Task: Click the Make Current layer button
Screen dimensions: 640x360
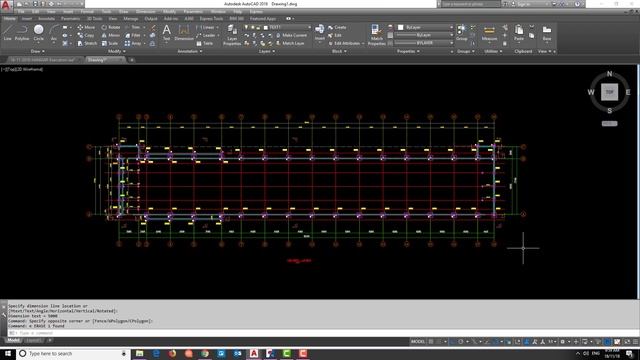Action: tap(291, 36)
